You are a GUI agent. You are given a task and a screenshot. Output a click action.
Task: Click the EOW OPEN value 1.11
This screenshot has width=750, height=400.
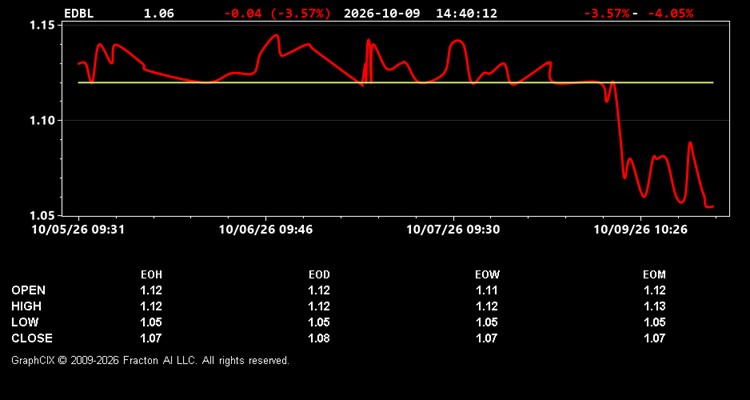pyautogui.click(x=486, y=290)
